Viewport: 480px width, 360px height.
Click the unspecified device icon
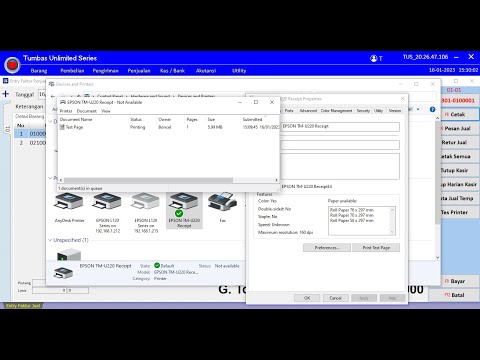pos(69,254)
